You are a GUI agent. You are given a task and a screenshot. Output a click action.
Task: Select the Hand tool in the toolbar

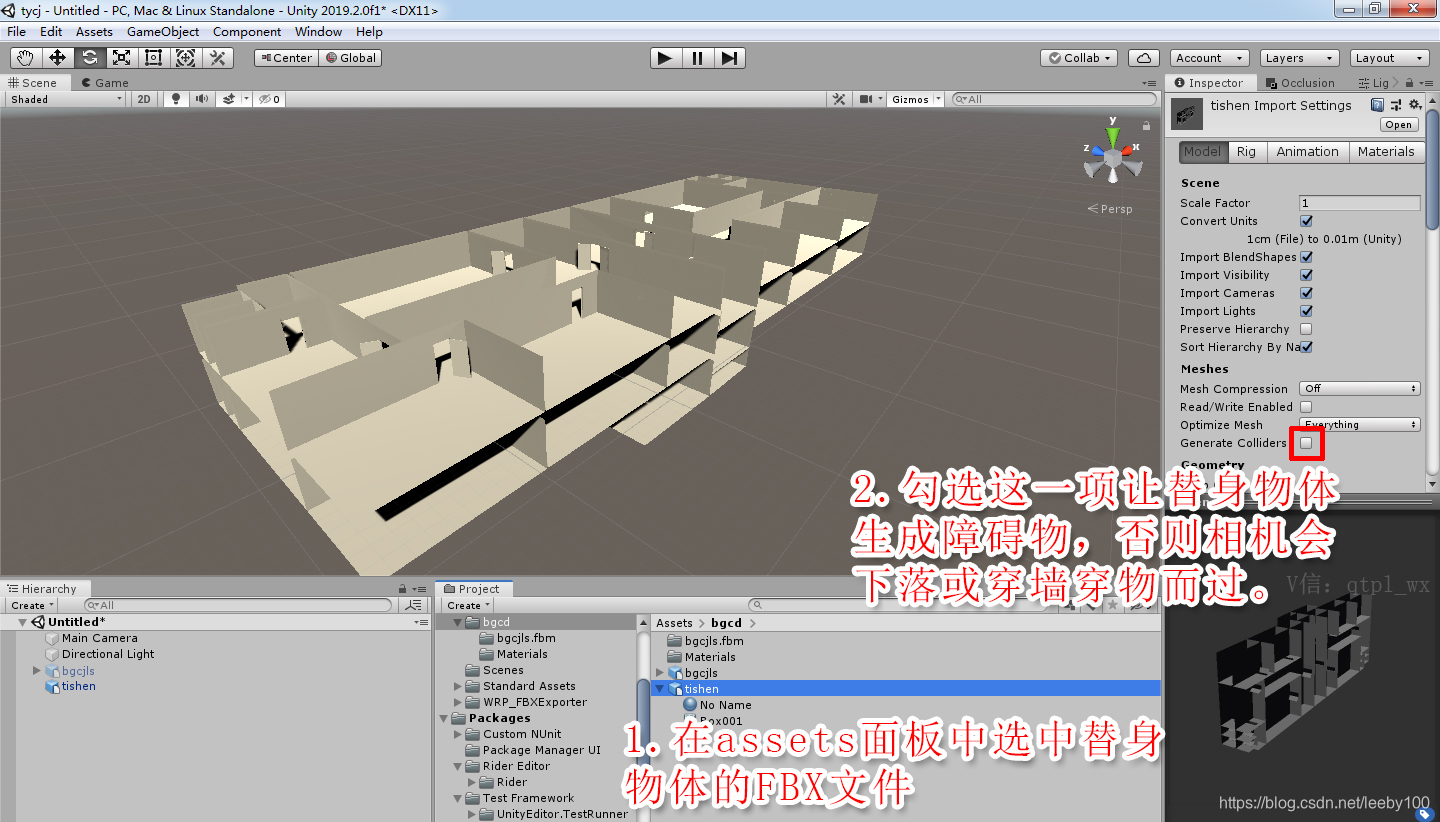pyautogui.click(x=25, y=57)
